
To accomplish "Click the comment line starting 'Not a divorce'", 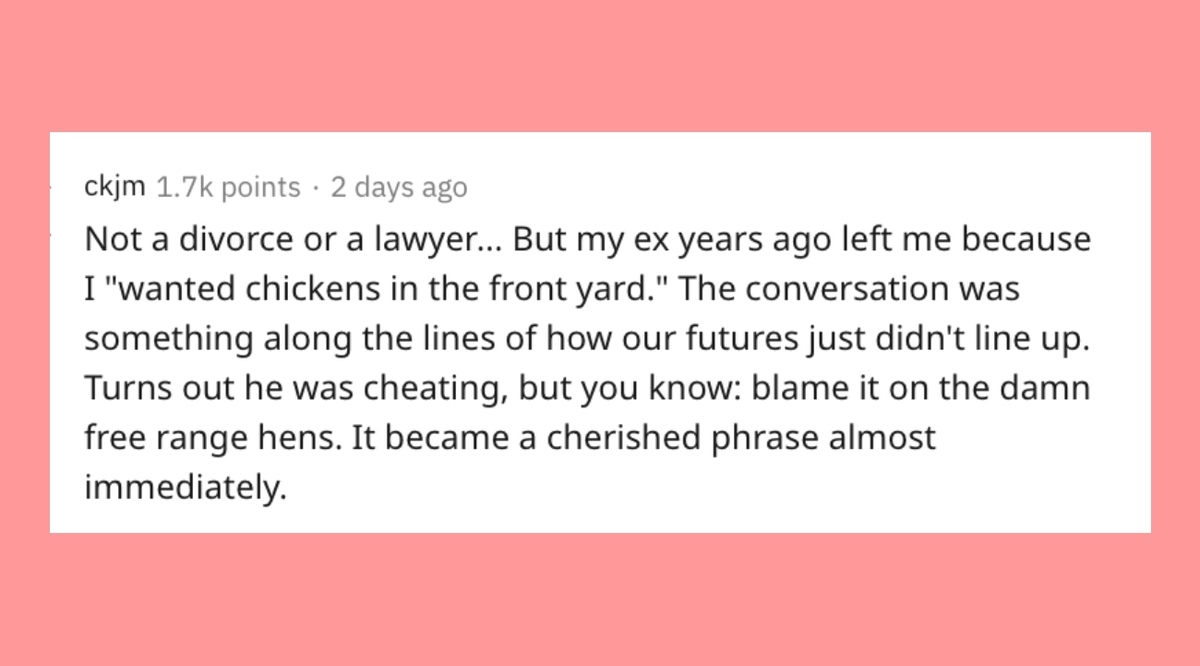I will click(x=586, y=241).
